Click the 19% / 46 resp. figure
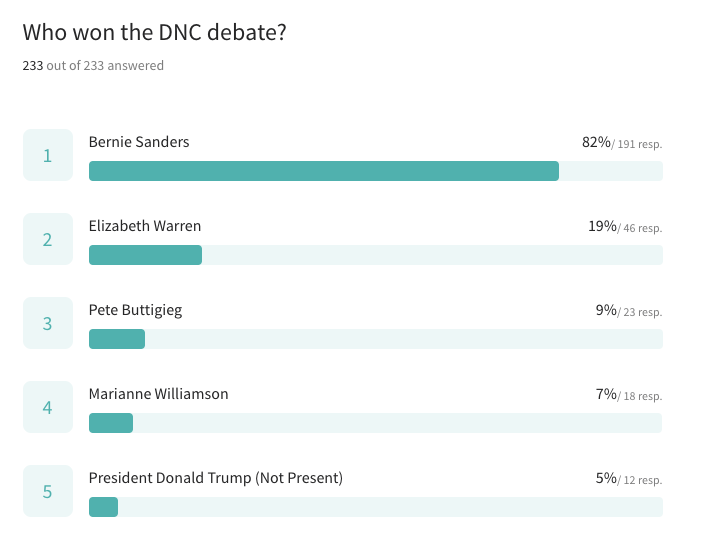 click(x=625, y=227)
